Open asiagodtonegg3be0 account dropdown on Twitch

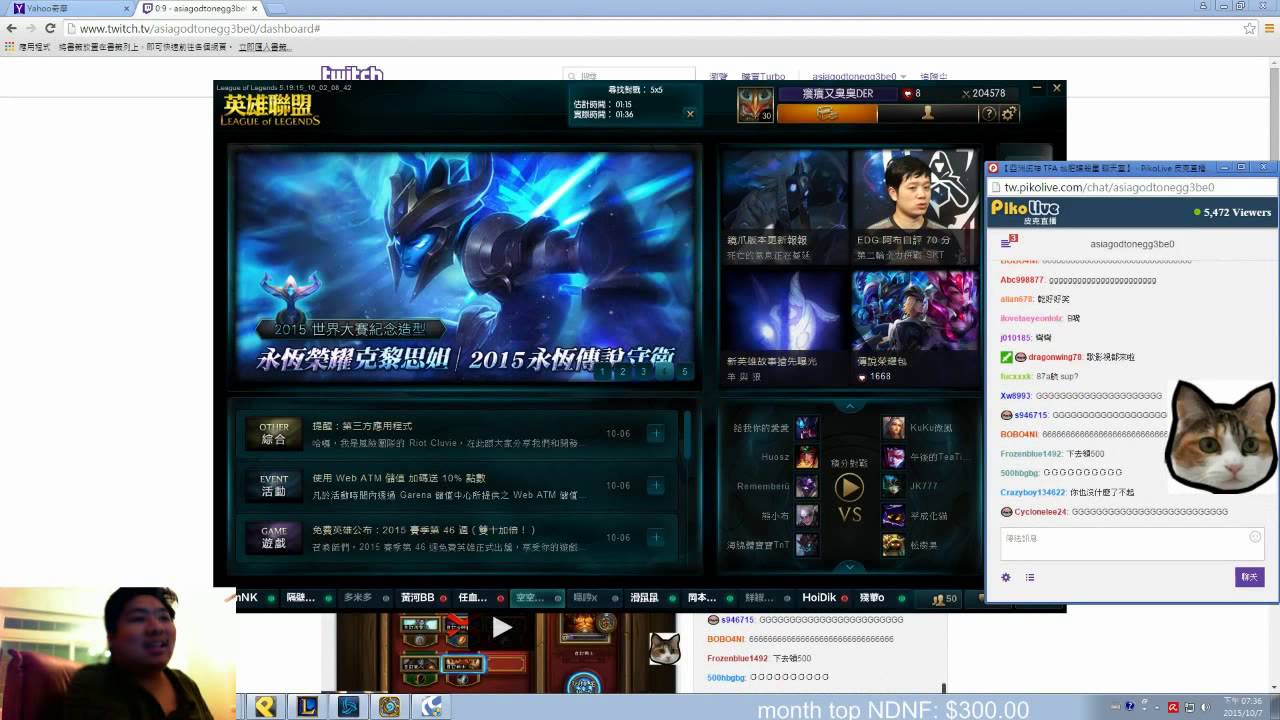[859, 77]
